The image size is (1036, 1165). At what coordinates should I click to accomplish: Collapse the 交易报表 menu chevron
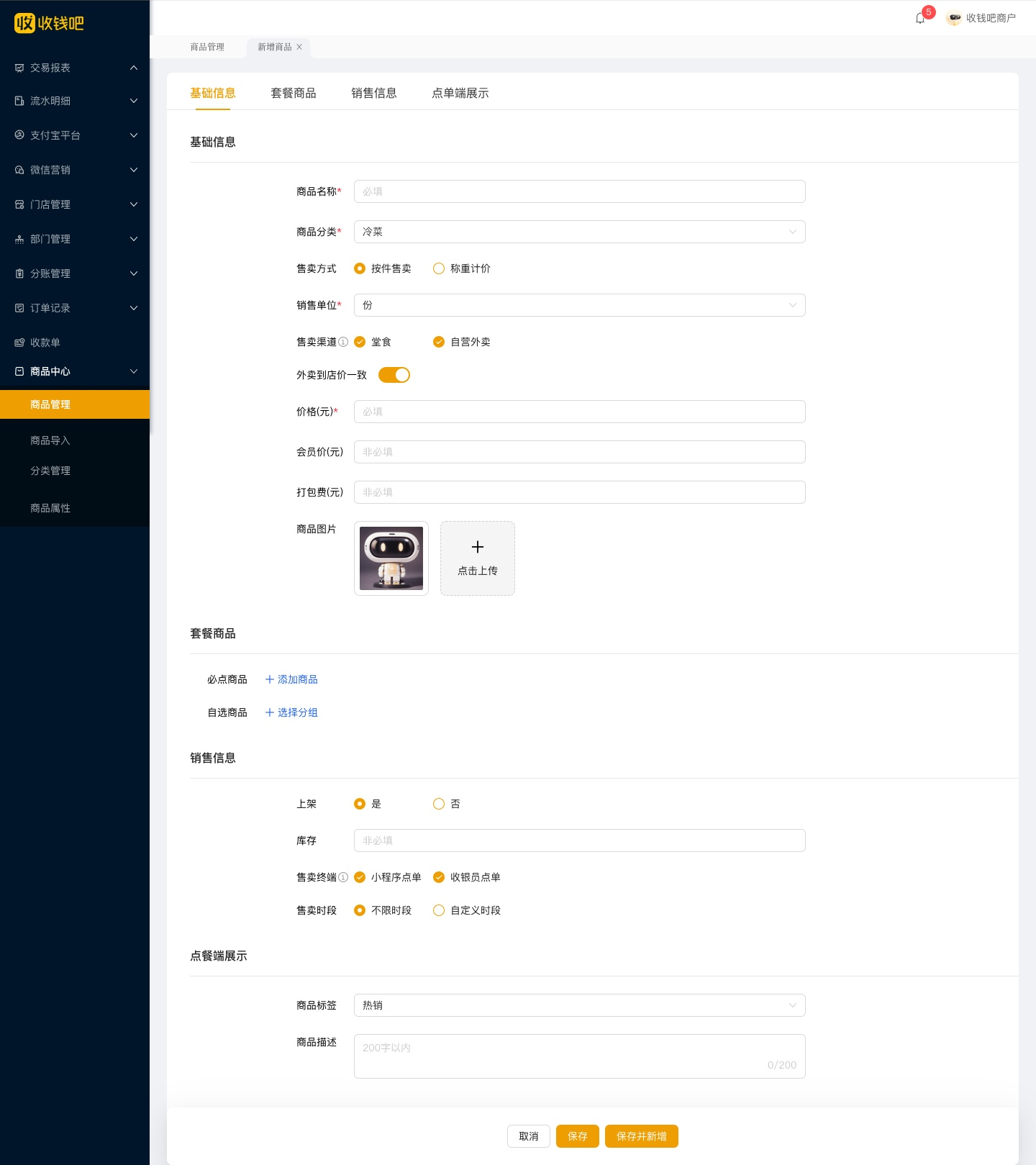tap(134, 68)
